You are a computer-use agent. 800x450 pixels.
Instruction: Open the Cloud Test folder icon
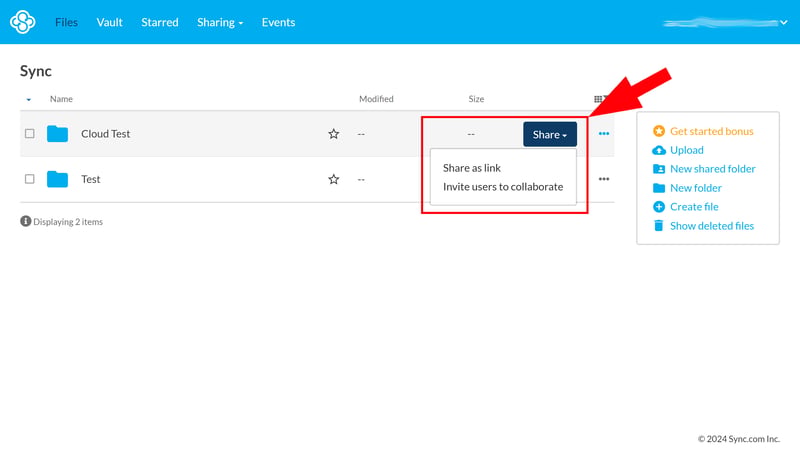[x=58, y=134]
